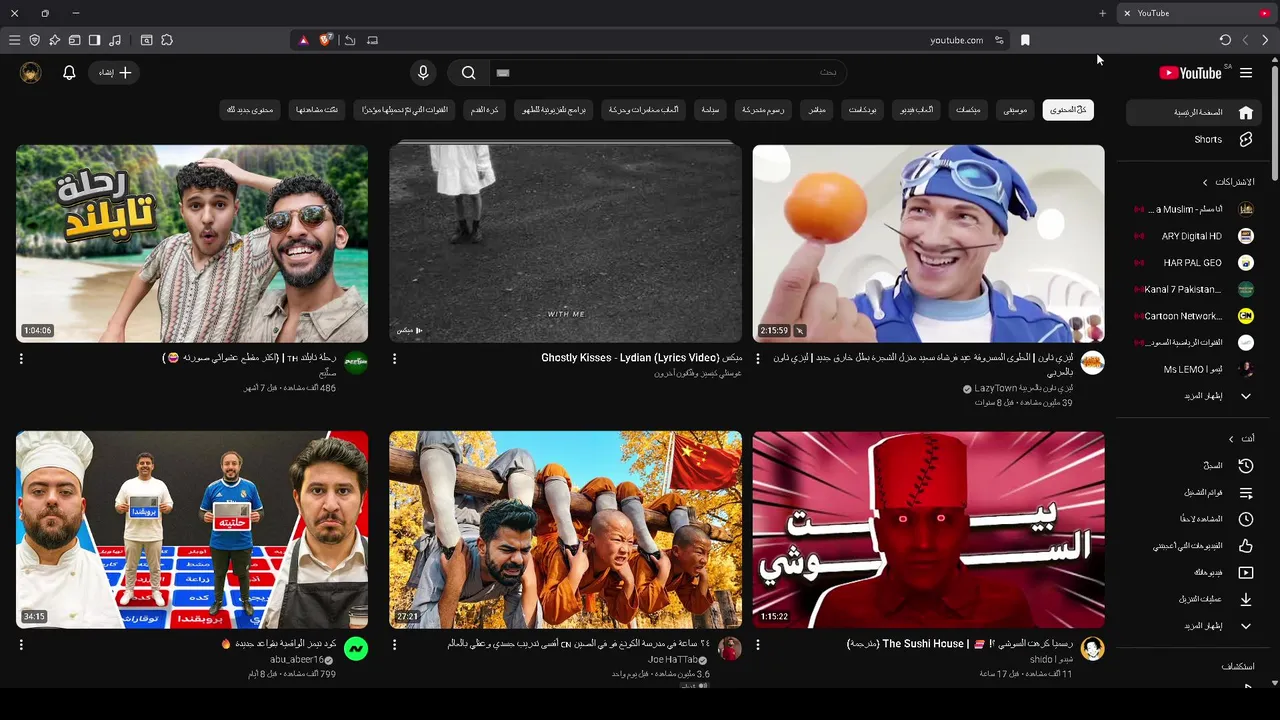Open options for Thailand trip video

click(x=21, y=358)
